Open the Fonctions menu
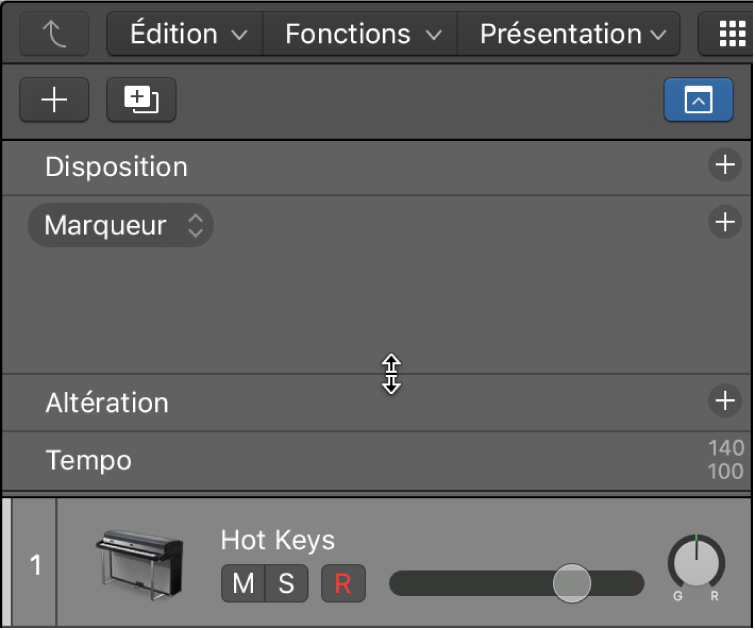This screenshot has height=630, width=755. tap(362, 34)
